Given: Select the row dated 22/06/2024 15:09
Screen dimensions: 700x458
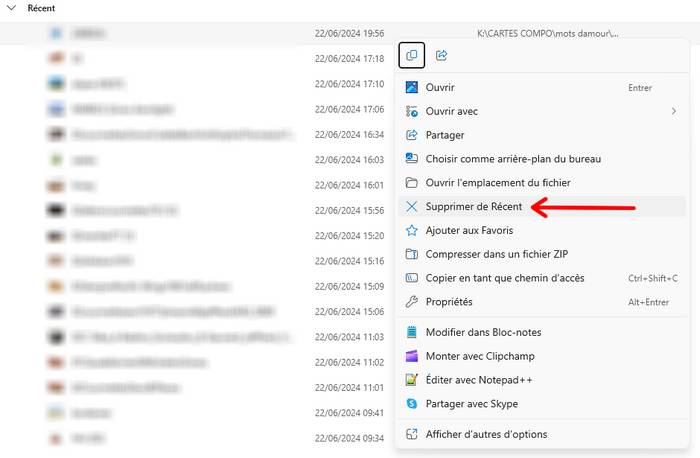Looking at the screenshot, I should [x=196, y=286].
